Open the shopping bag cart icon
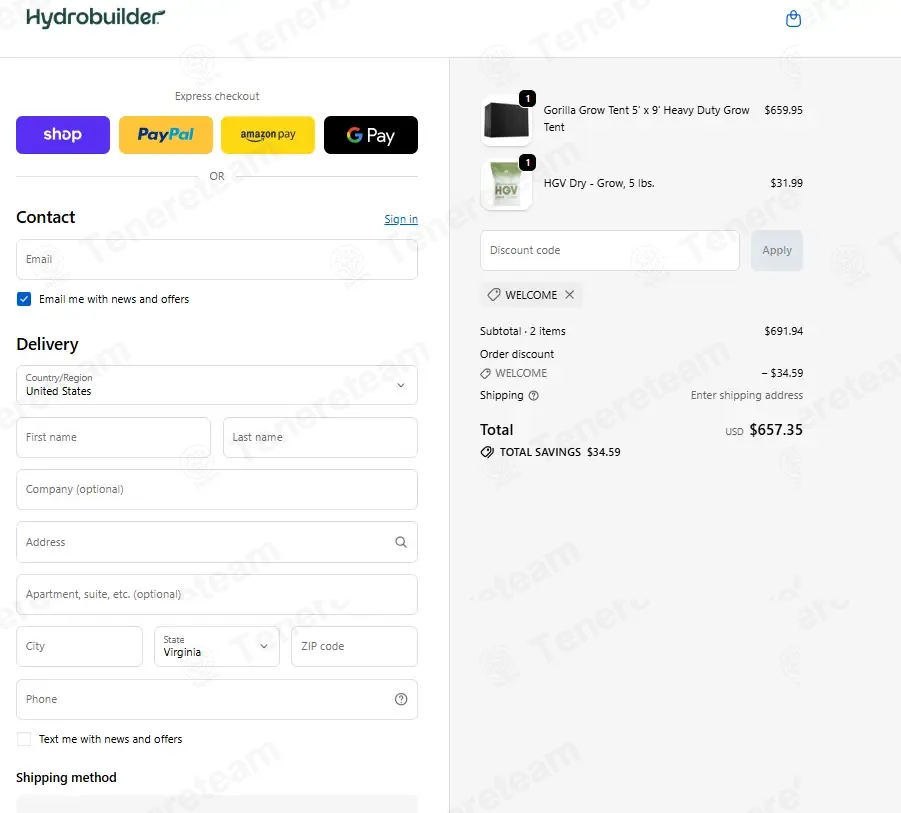The height and width of the screenshot is (813, 901). point(793,19)
